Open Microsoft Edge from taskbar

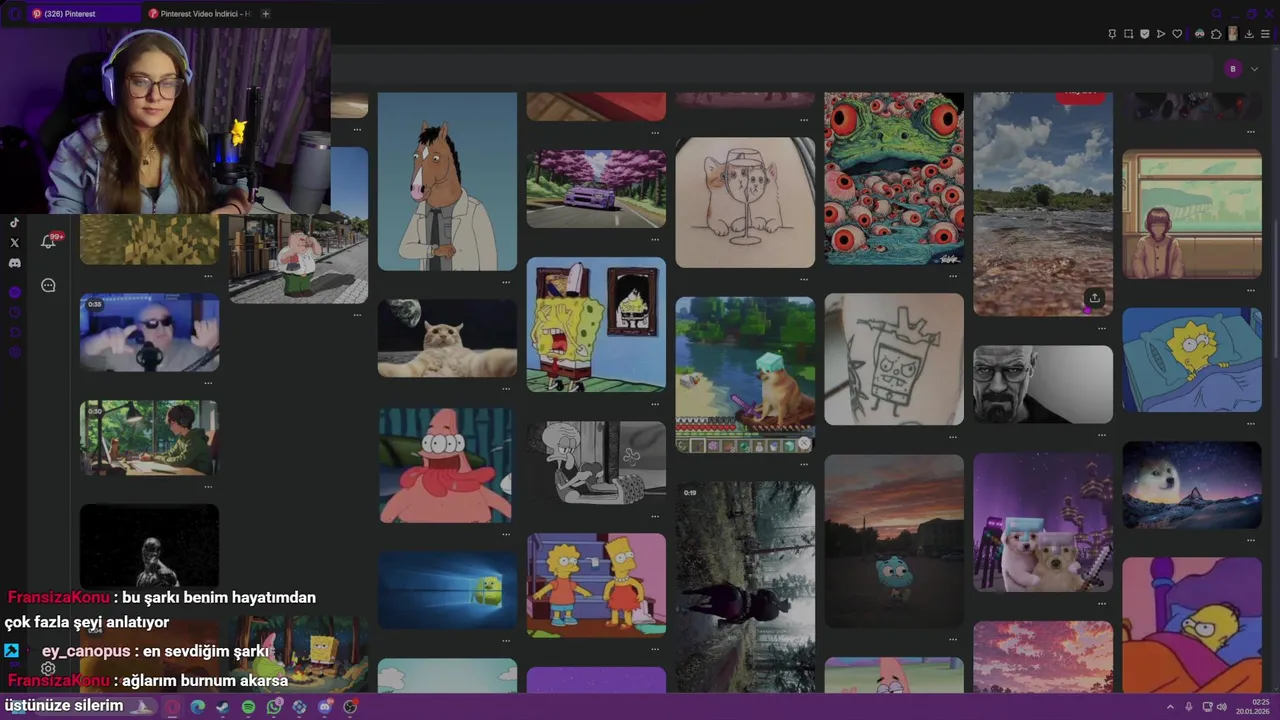[x=197, y=707]
